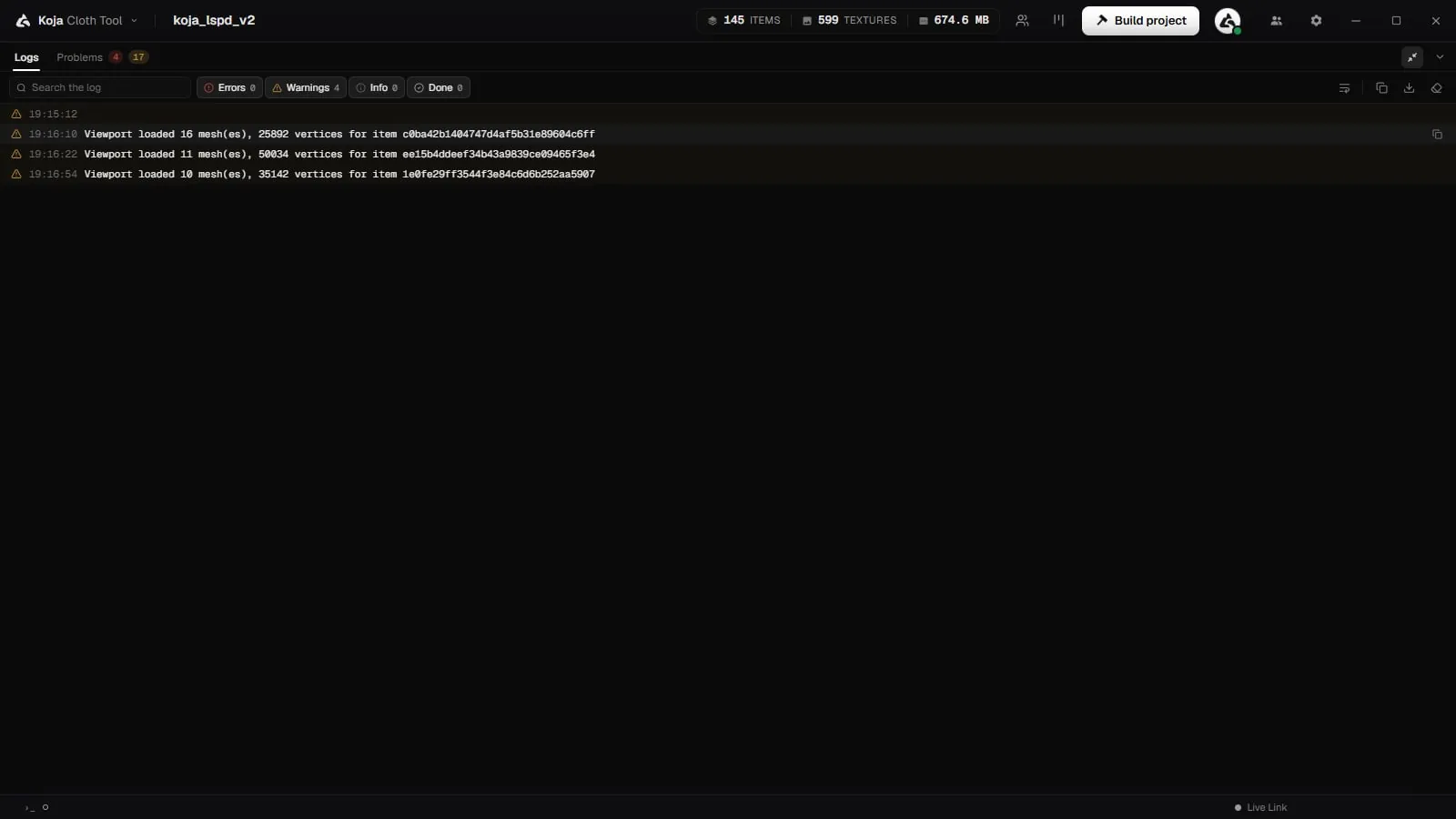Focus the Search the log field
The height and width of the screenshot is (819, 1456).
(100, 87)
